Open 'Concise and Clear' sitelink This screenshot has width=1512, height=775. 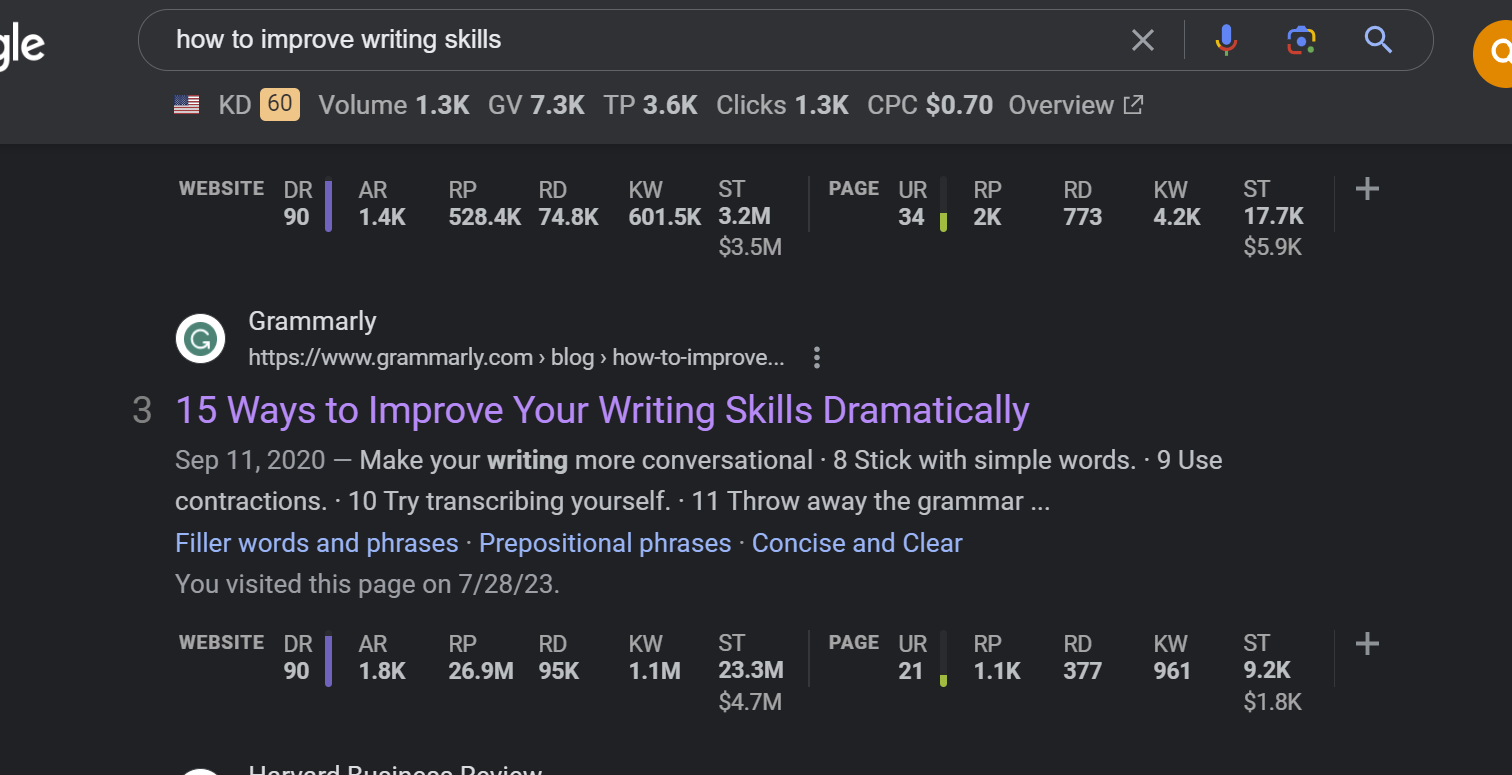[x=857, y=543]
